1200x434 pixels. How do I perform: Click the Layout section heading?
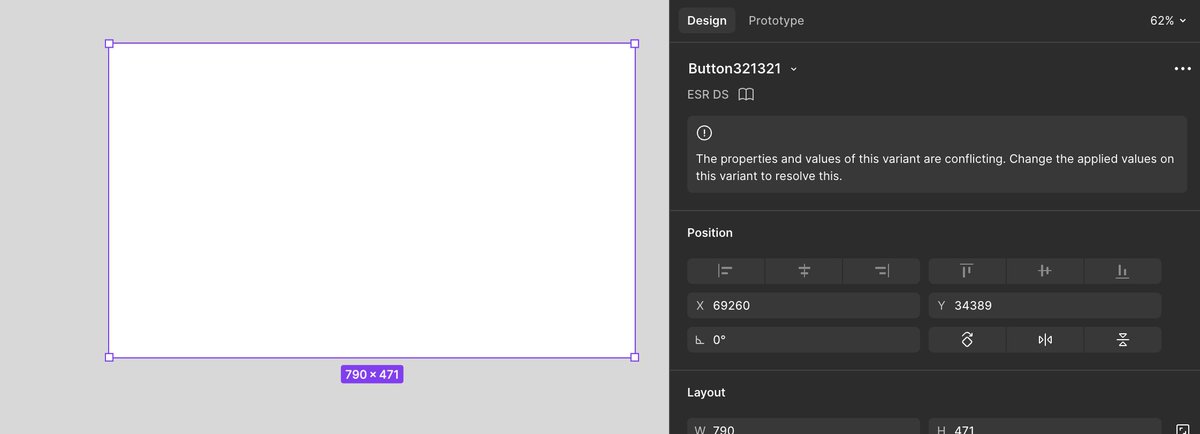pyautogui.click(x=706, y=393)
